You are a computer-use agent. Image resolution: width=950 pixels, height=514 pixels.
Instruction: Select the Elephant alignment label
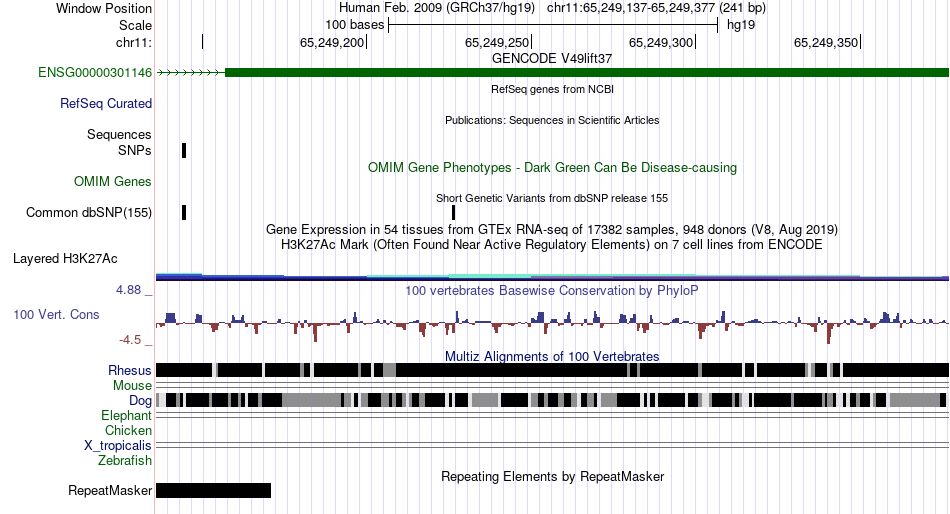126,415
